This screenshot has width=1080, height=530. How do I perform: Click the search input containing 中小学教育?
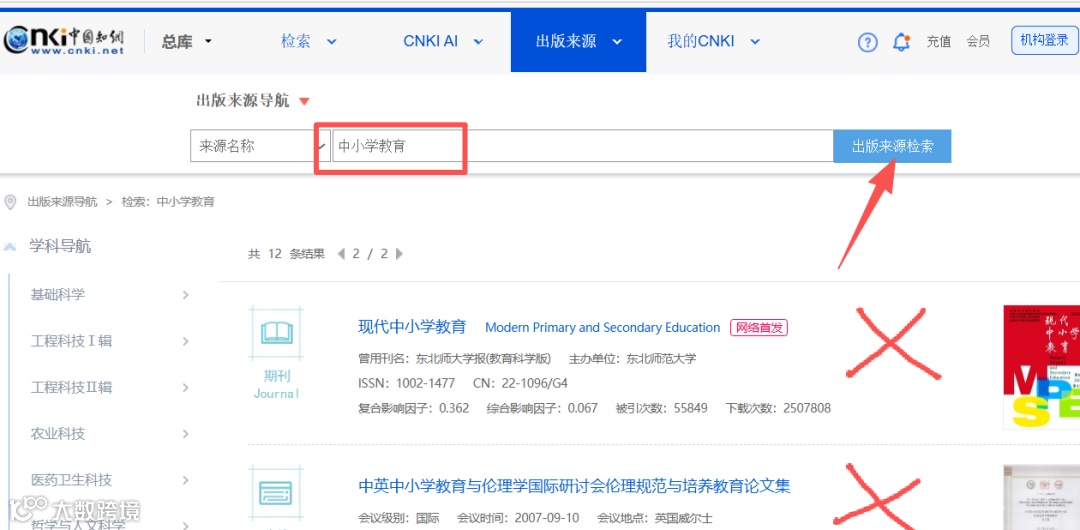583,146
